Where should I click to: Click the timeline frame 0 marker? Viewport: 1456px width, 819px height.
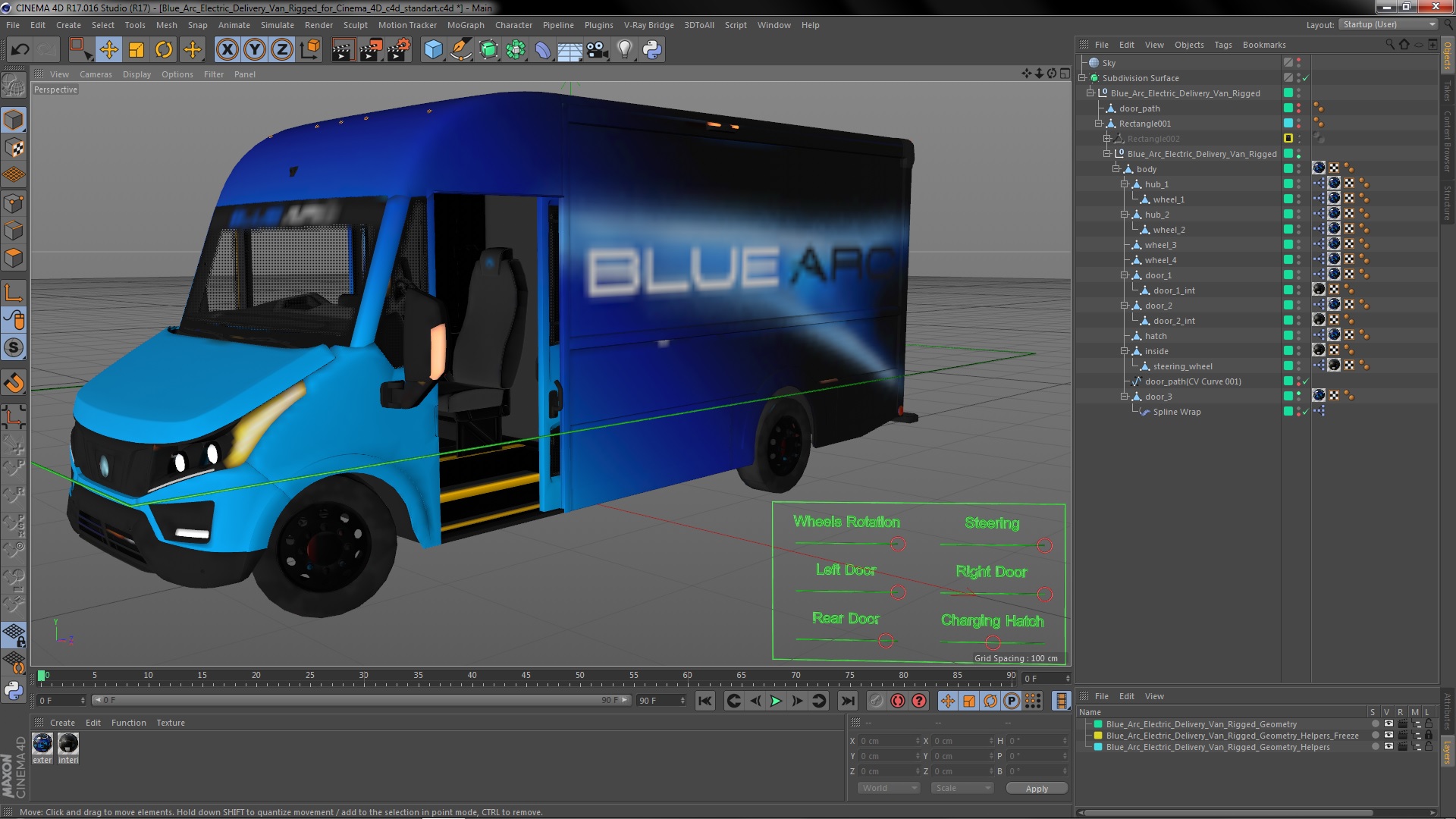tap(42, 675)
